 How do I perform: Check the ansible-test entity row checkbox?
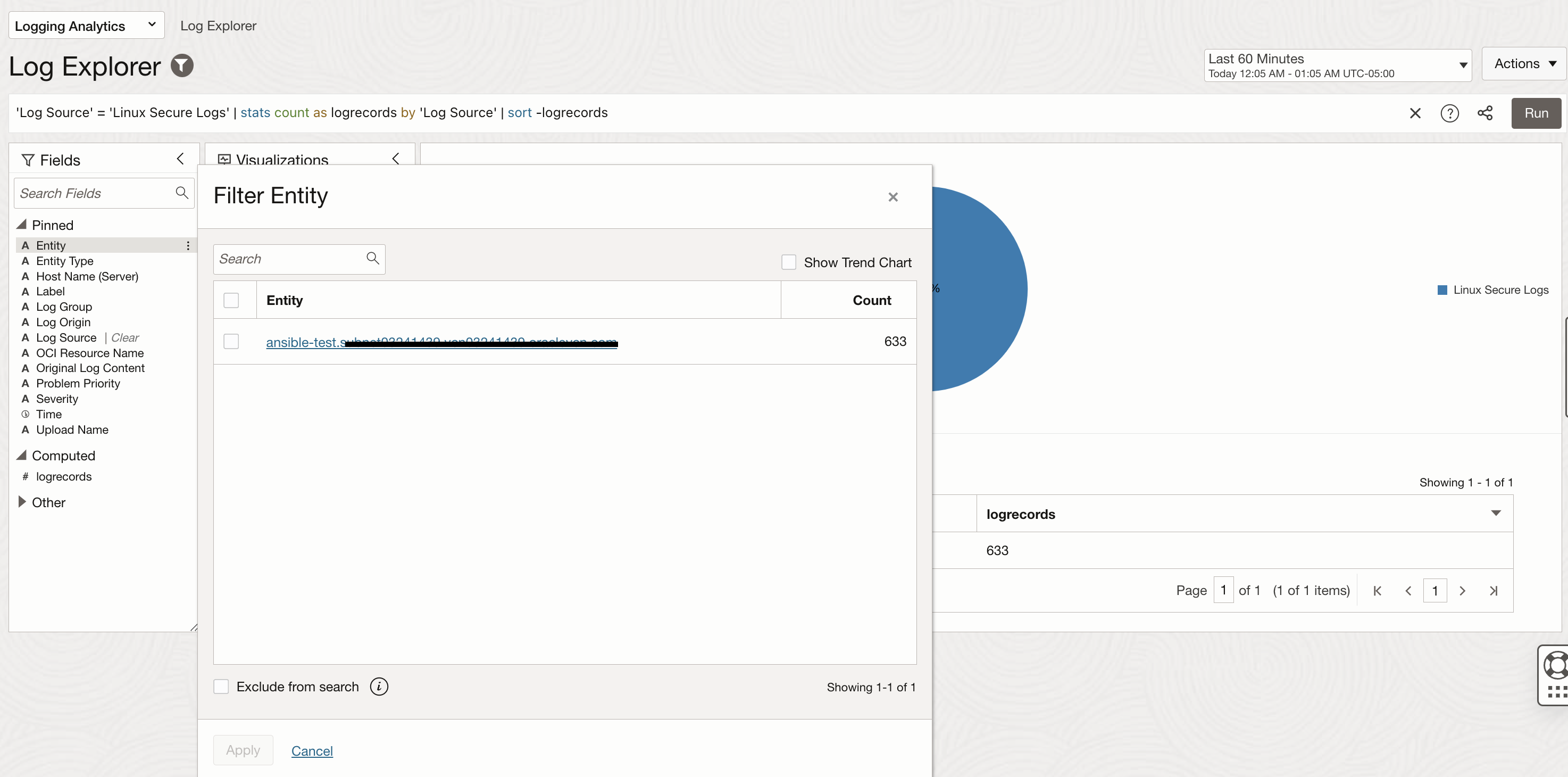231,342
